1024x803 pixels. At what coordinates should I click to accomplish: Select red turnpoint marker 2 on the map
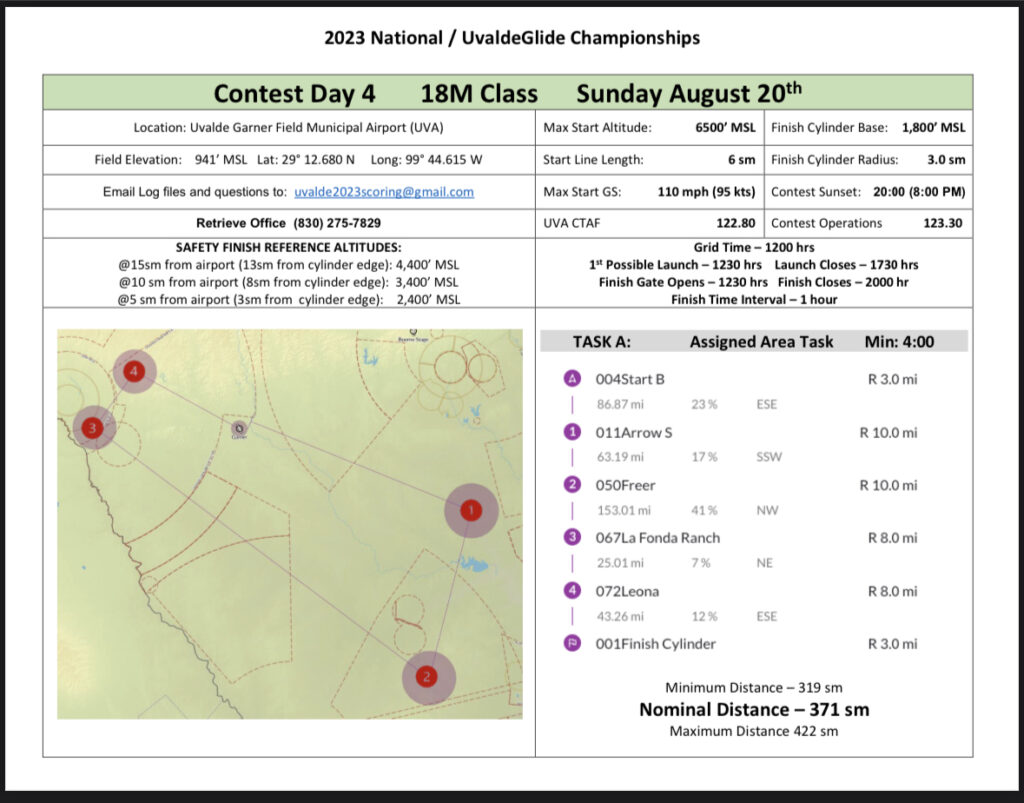[428, 677]
